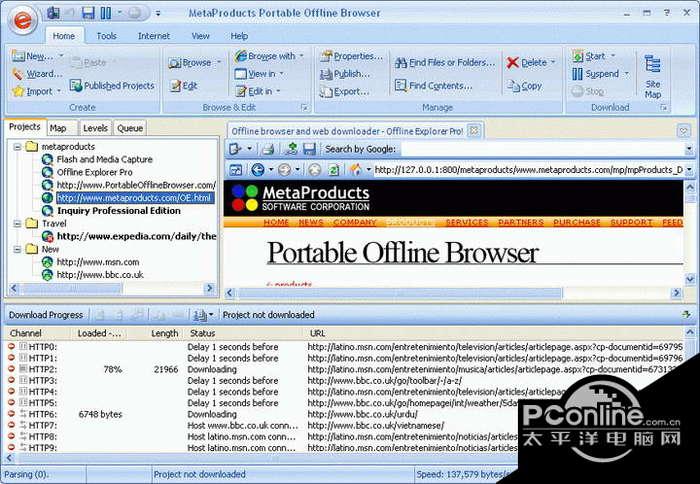Click the Copy command in Manage group

point(525,86)
